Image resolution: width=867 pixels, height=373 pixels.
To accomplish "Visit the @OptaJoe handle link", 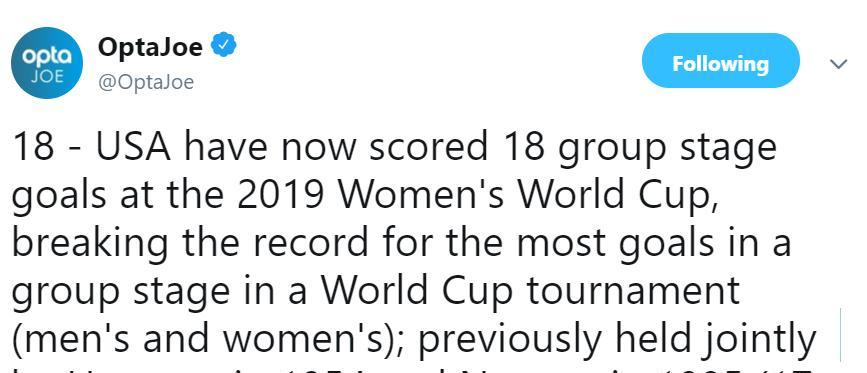I will click(146, 82).
